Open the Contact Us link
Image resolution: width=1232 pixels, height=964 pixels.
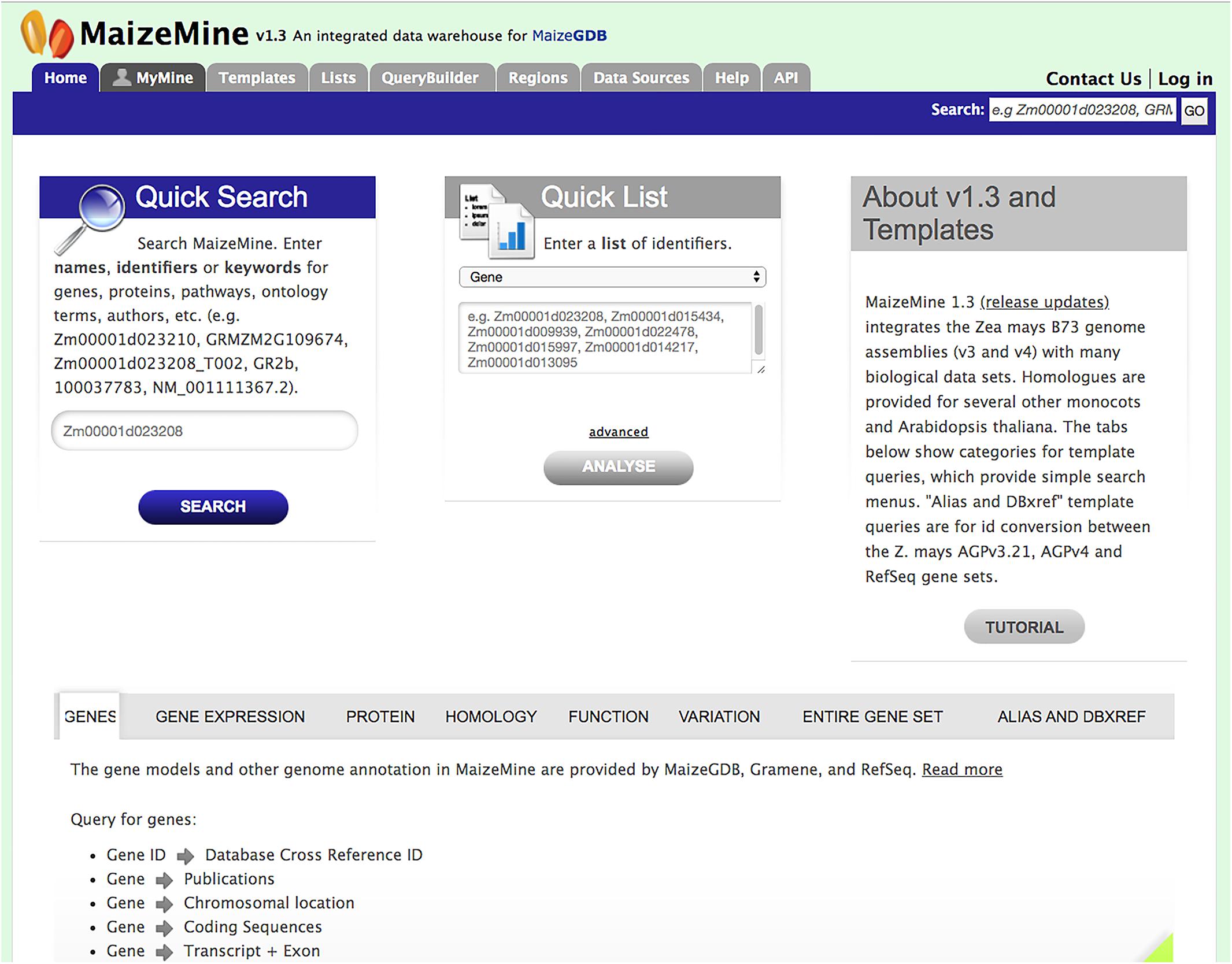(1094, 79)
